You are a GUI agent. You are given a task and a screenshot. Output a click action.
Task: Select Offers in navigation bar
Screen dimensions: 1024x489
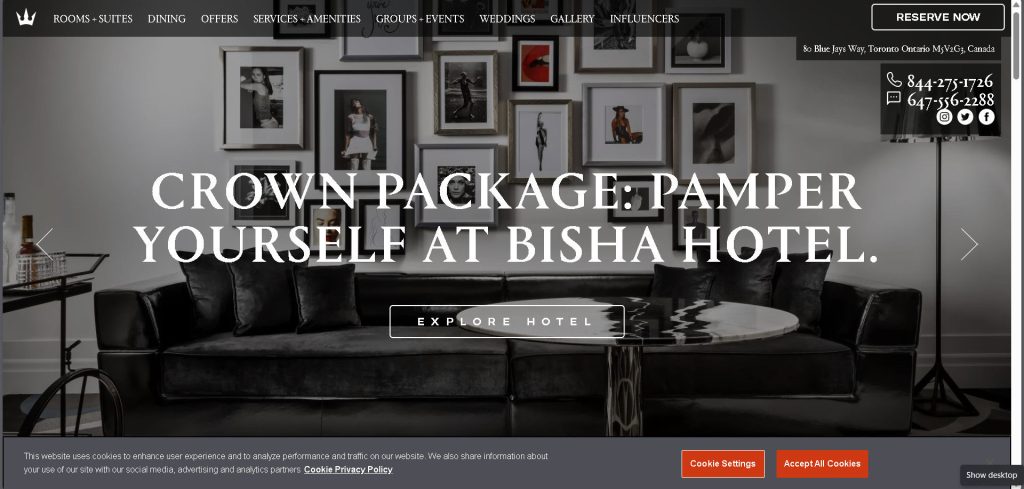[219, 19]
